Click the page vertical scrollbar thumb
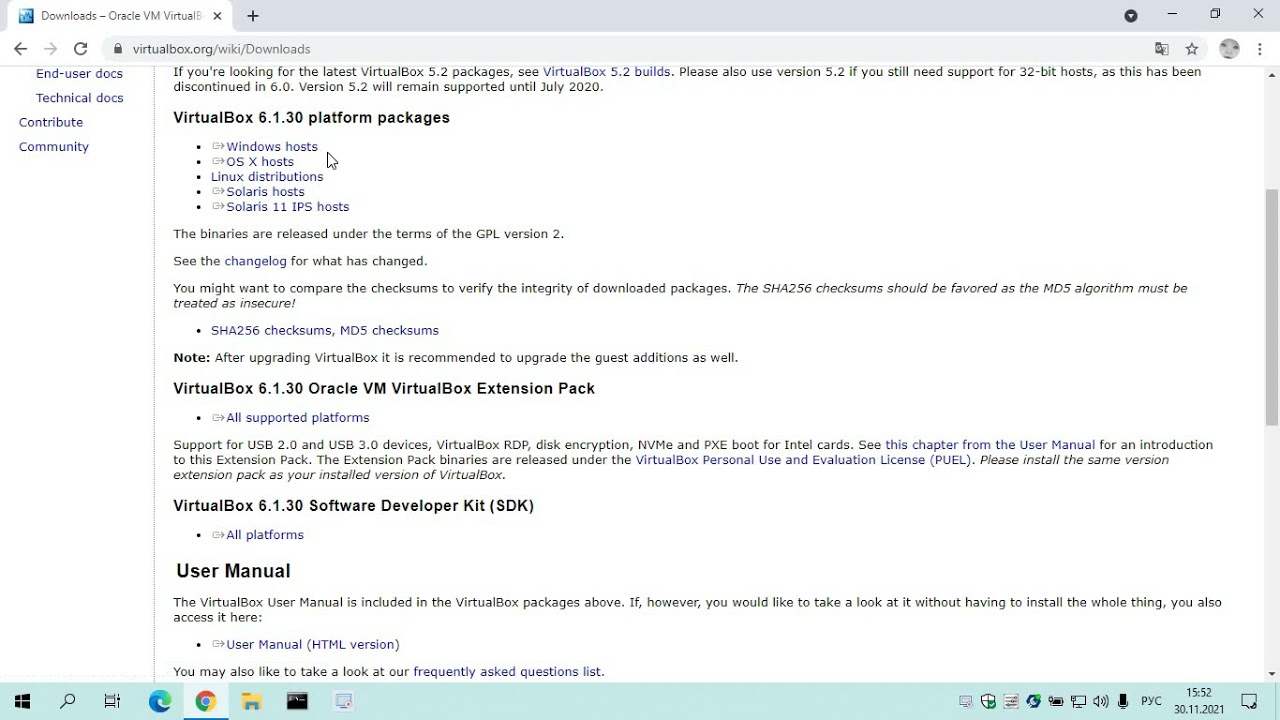 click(1272, 308)
